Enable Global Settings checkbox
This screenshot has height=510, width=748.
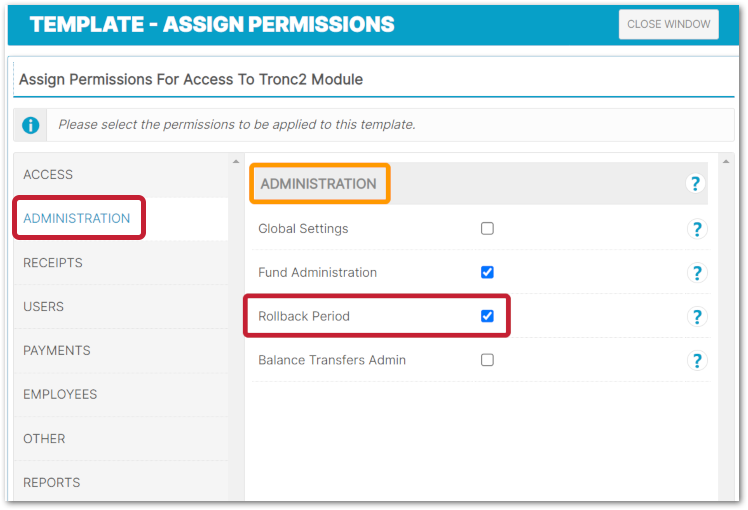[487, 228]
